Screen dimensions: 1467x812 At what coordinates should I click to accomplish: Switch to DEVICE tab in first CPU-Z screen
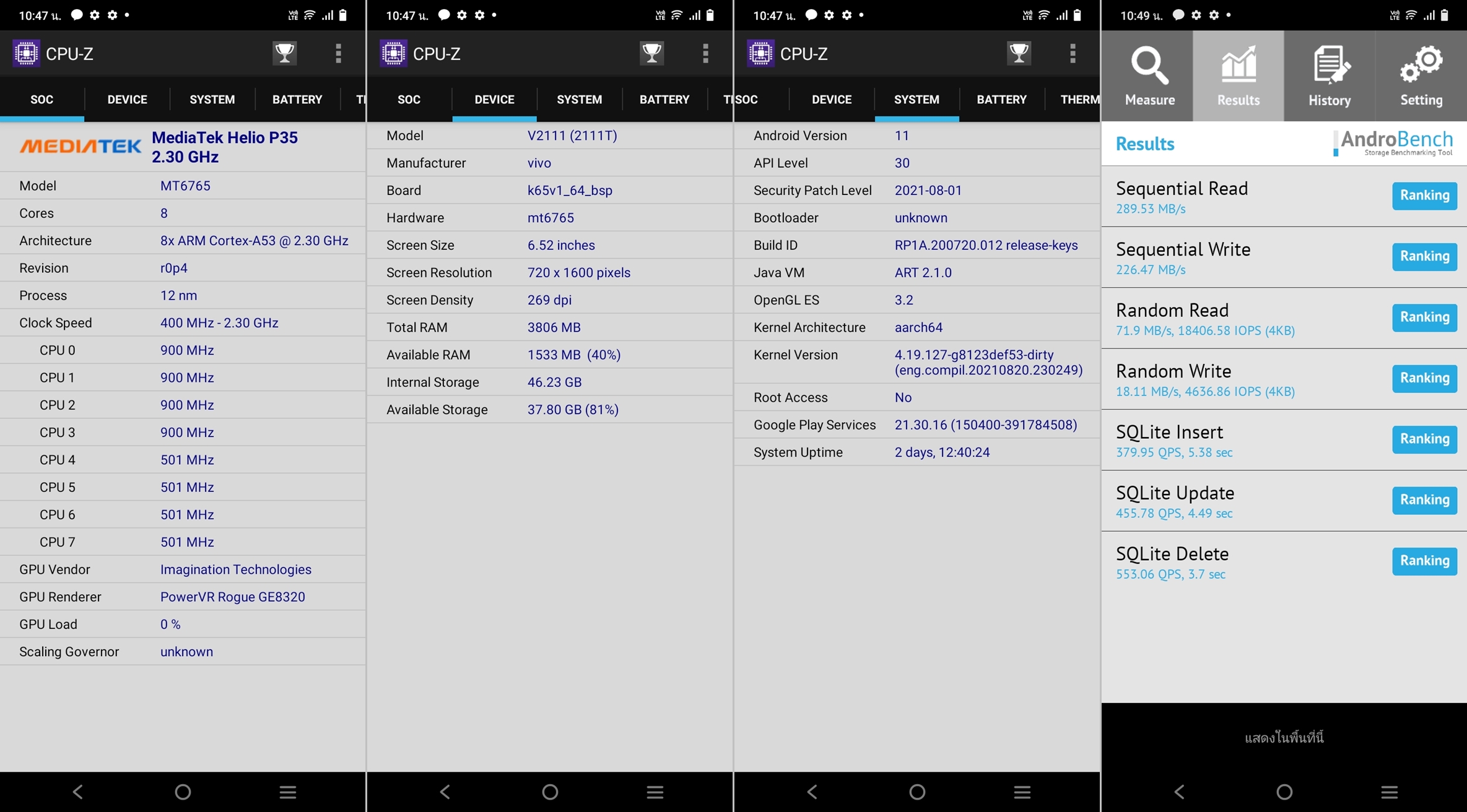127,99
